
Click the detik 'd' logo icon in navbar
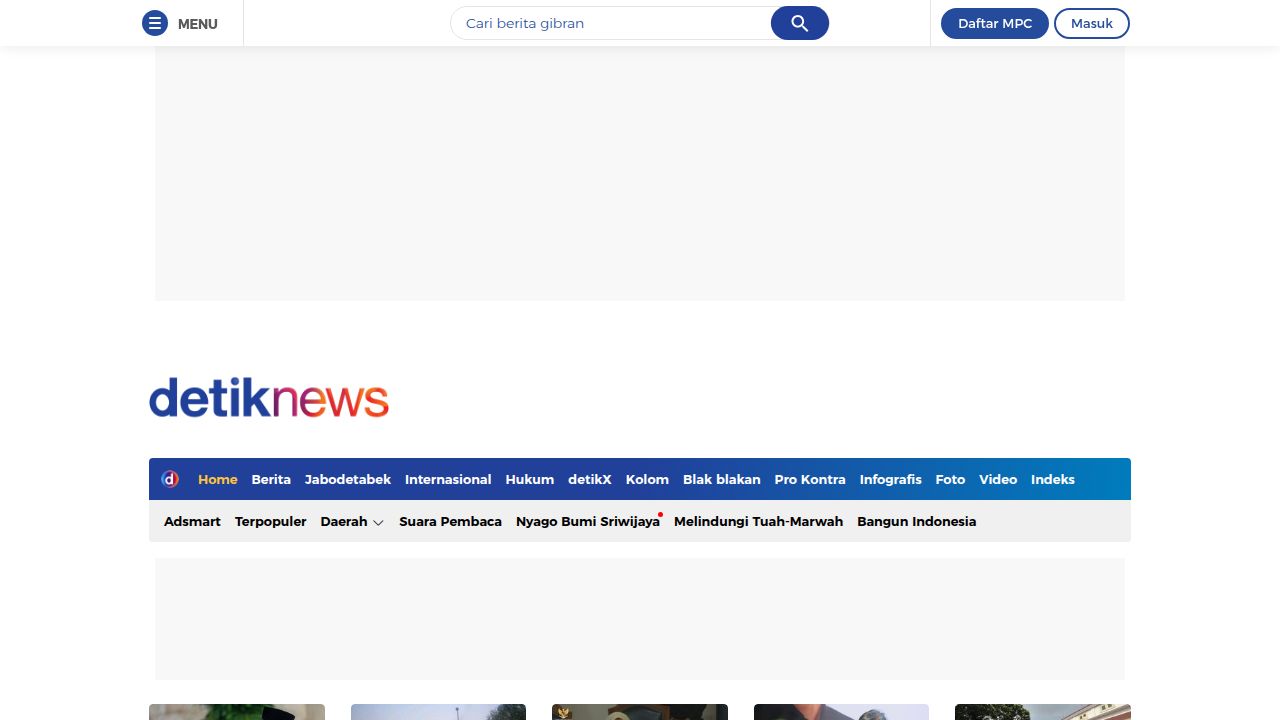pos(170,479)
